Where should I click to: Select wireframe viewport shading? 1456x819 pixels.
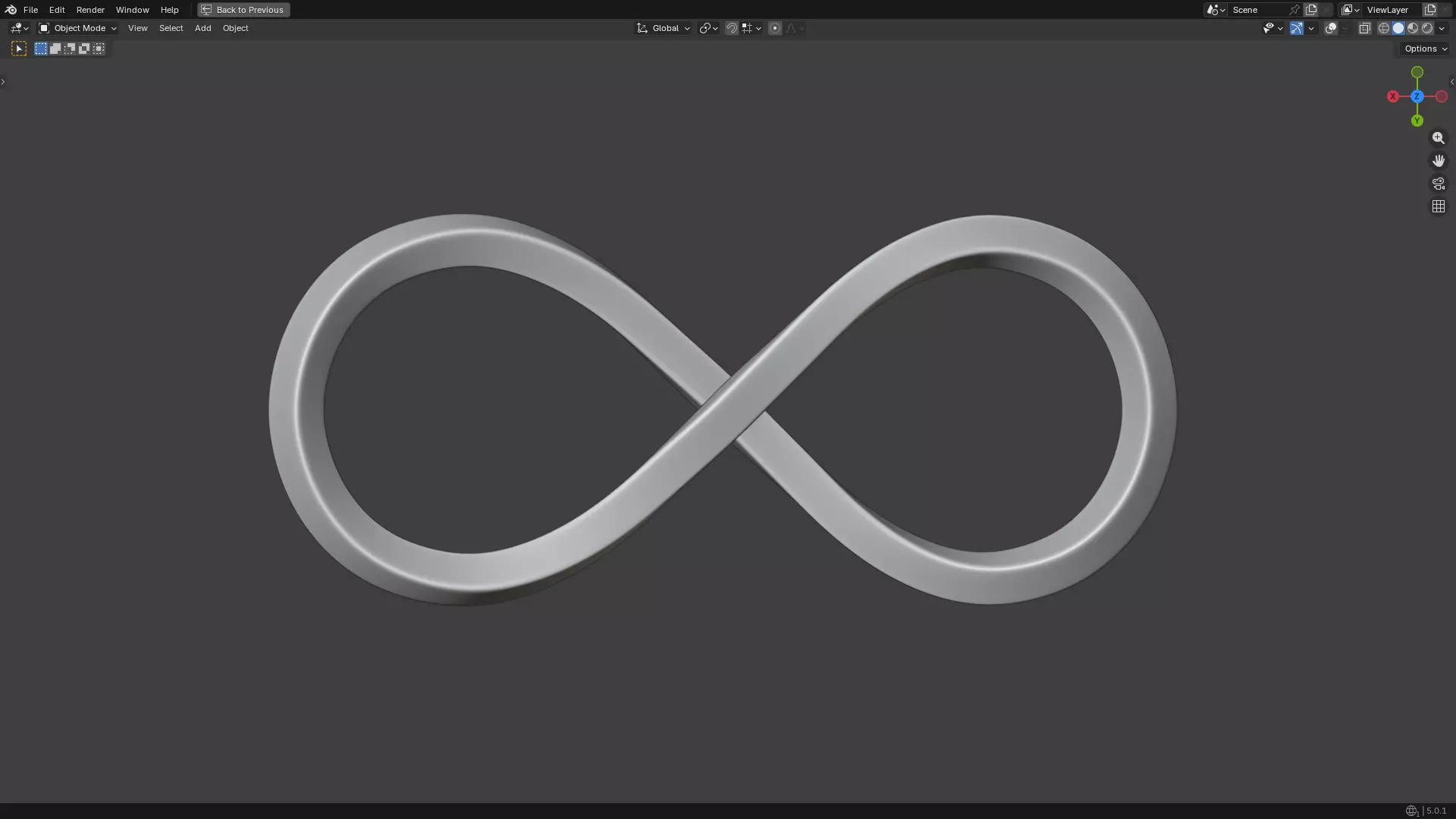(x=1383, y=28)
